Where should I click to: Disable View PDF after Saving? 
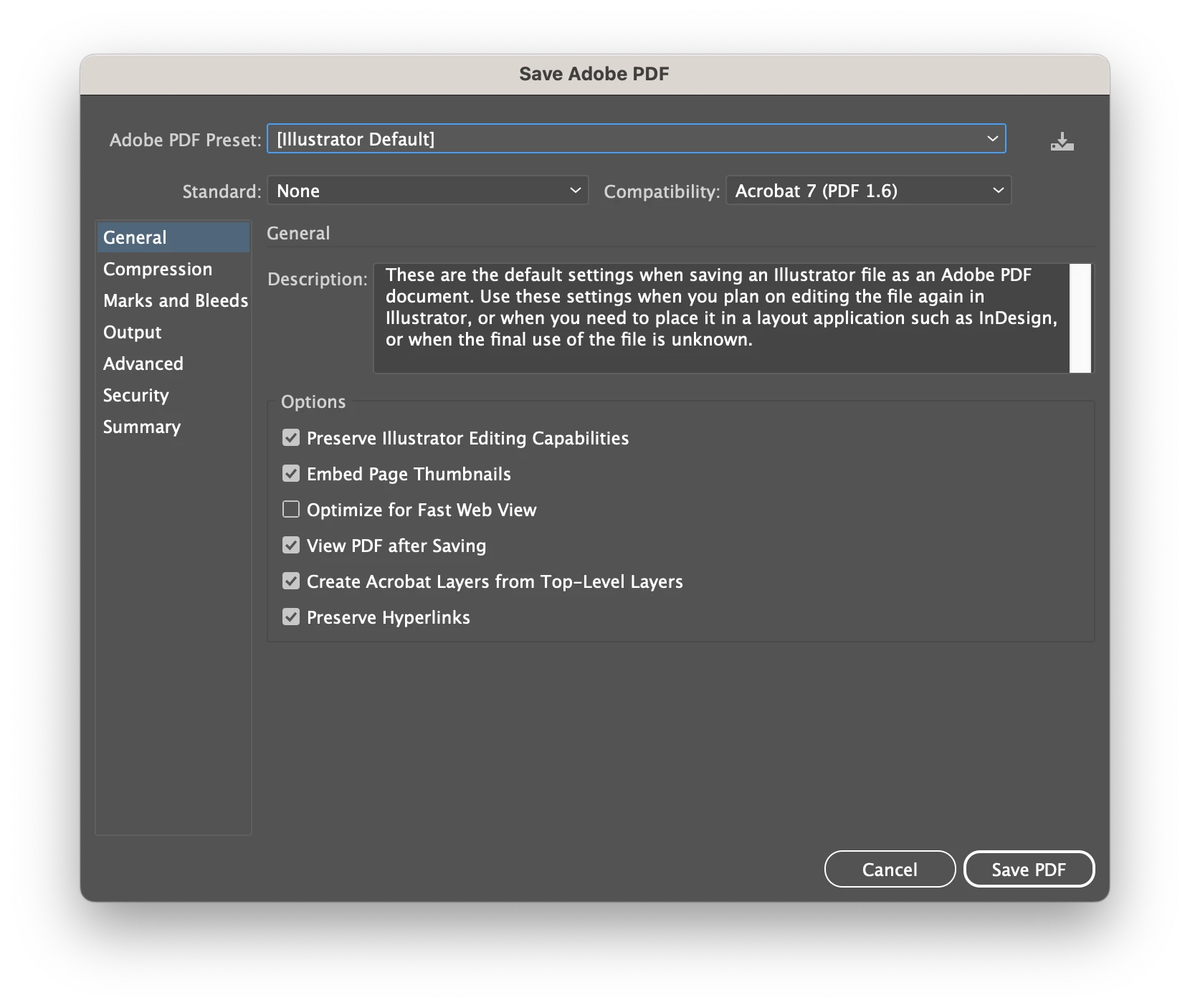click(291, 545)
